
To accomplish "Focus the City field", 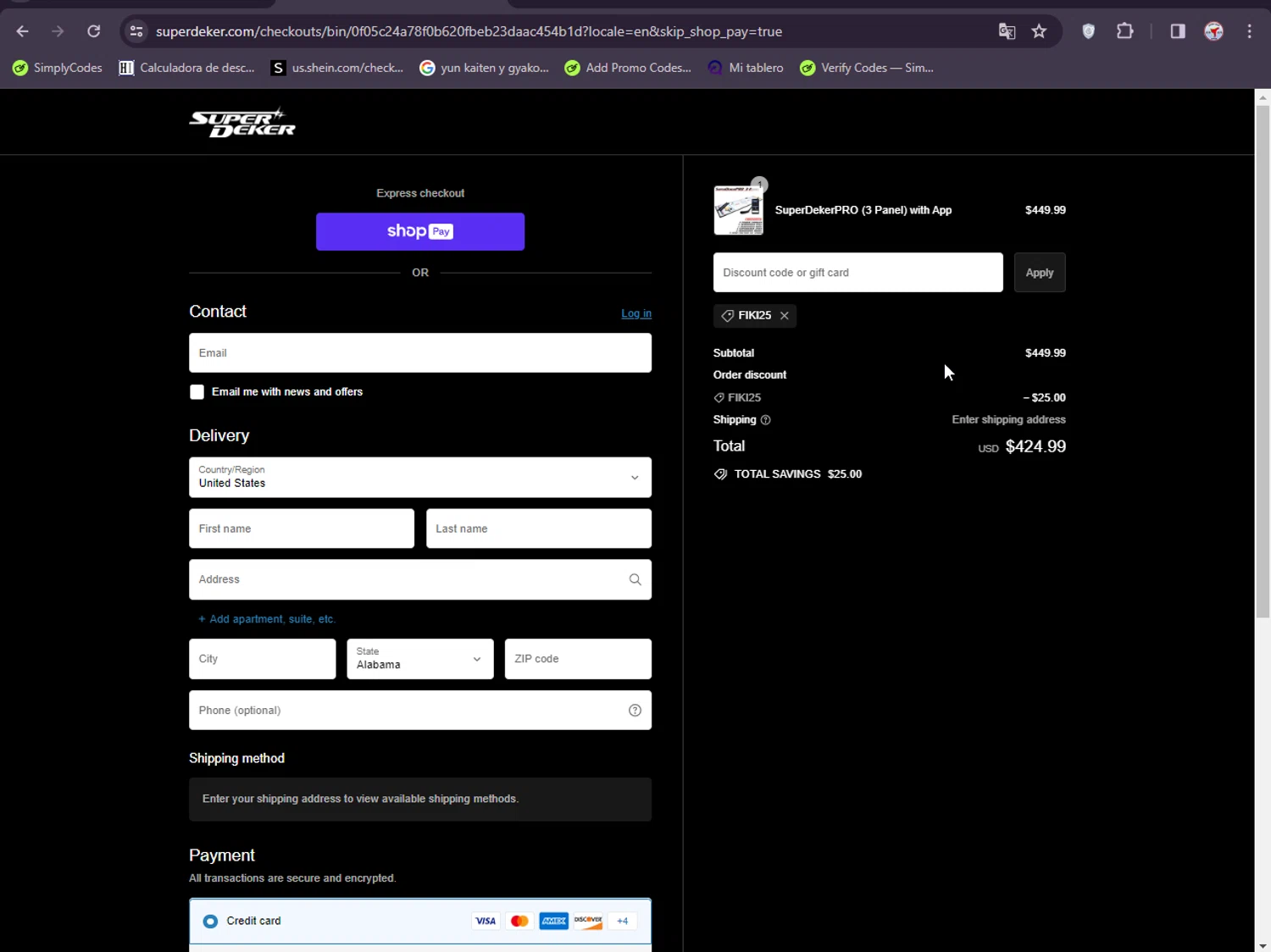I will [x=263, y=659].
